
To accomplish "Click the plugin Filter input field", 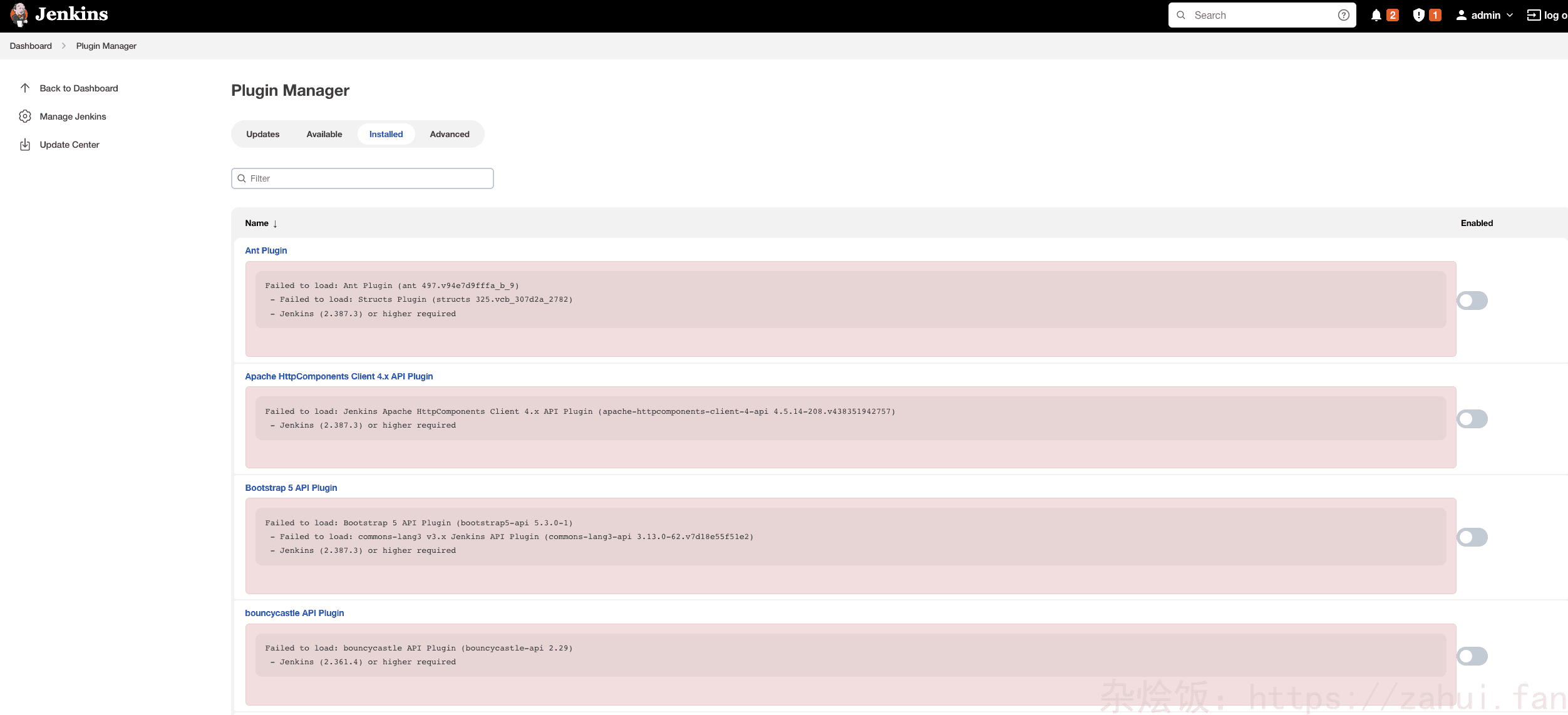I will coord(369,178).
